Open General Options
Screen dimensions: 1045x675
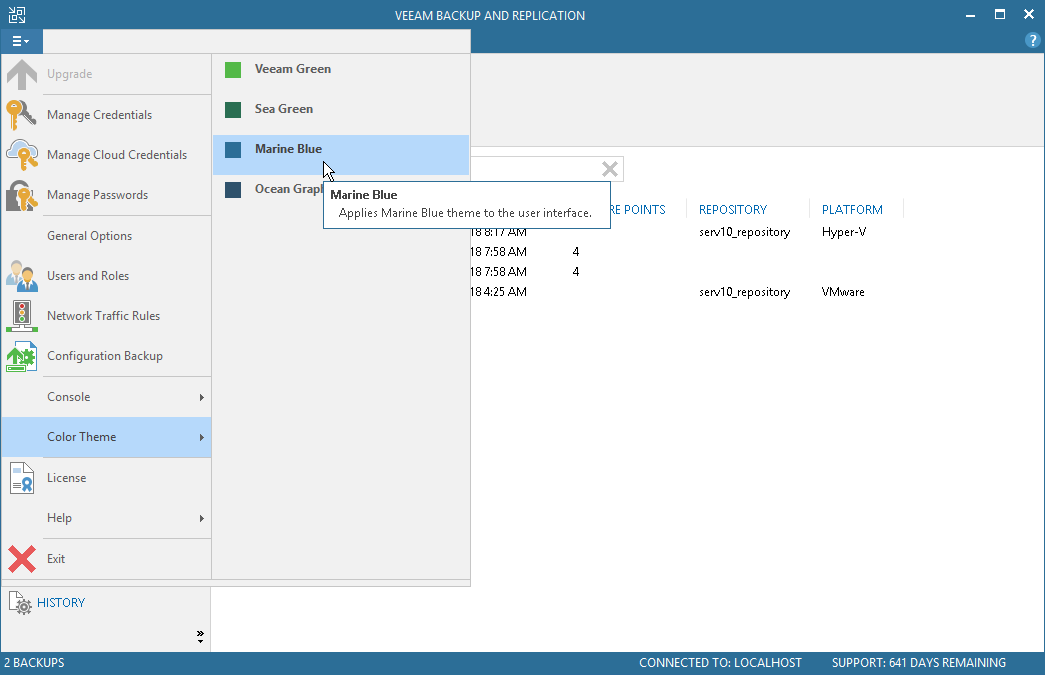point(89,236)
